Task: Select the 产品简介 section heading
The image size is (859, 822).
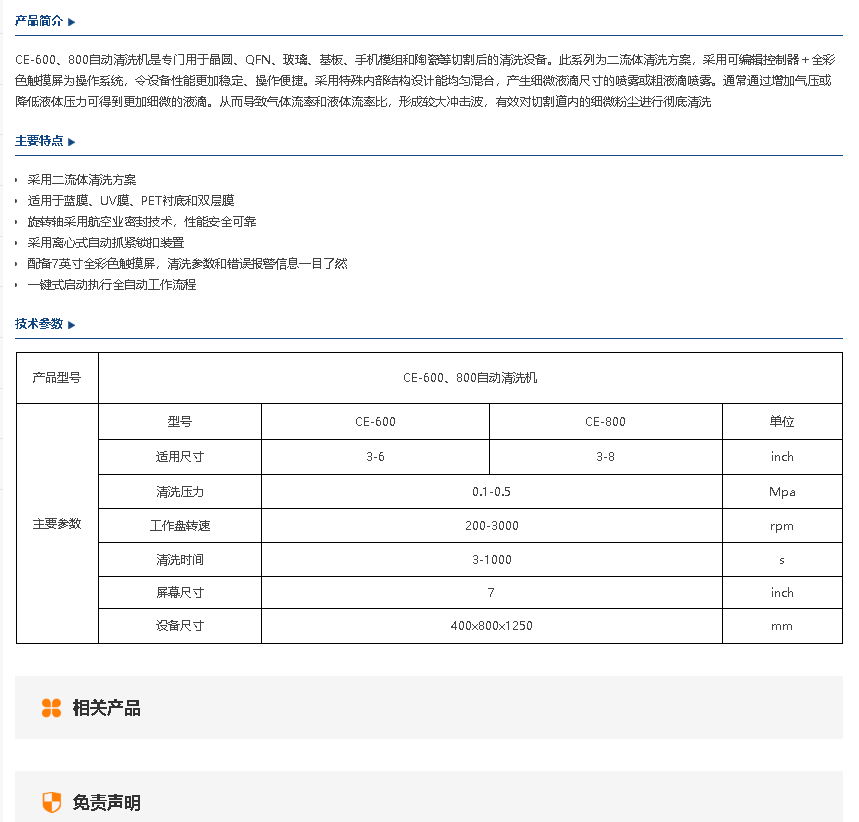Action: [x=39, y=21]
